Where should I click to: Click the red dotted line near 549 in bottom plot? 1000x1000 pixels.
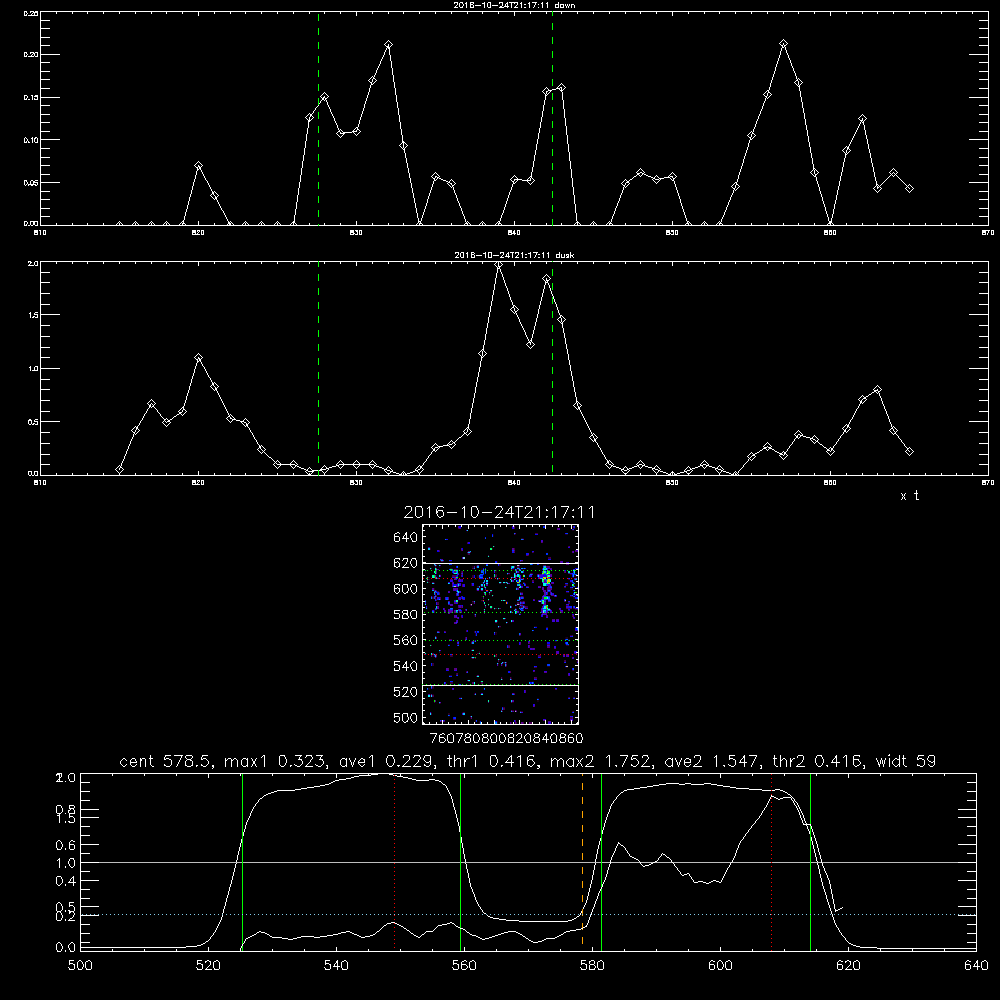[x=395, y=861]
